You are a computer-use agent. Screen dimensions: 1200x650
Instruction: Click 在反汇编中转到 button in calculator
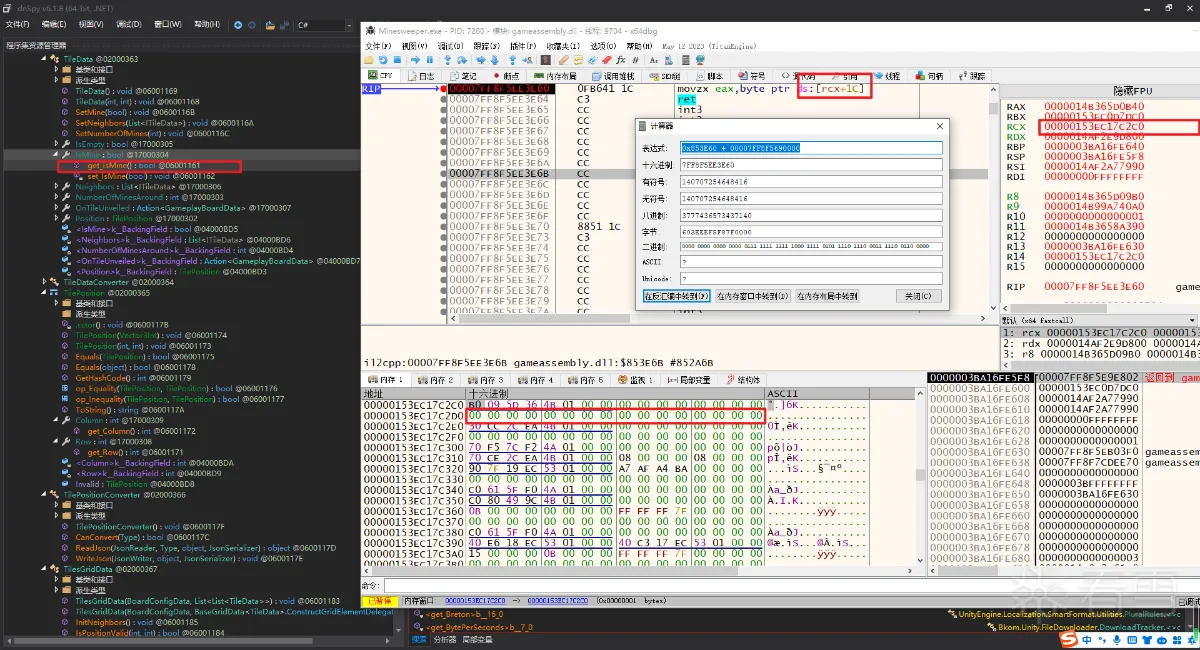coord(676,296)
